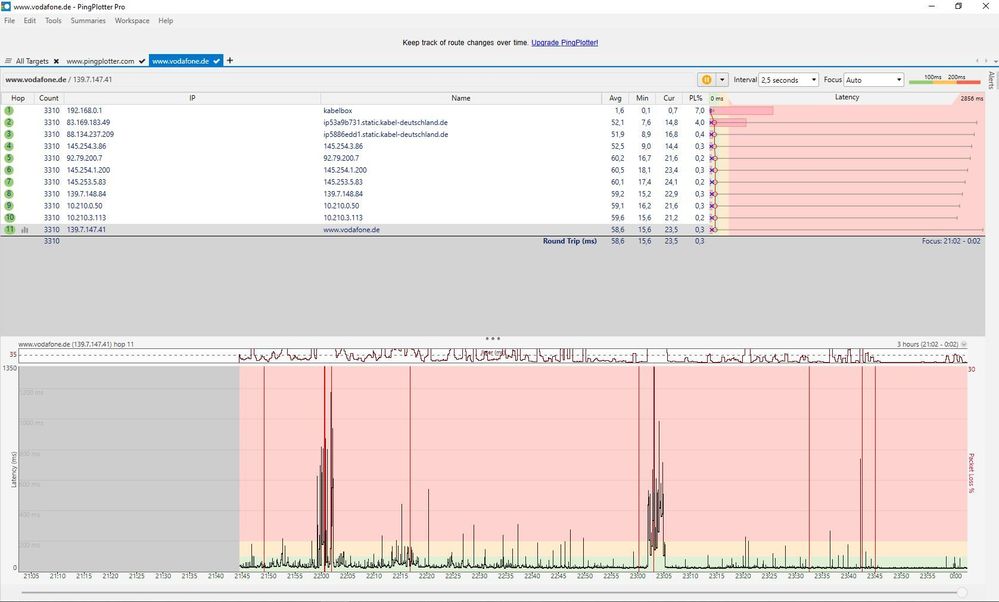
Task: Click the green hop 11 circle
Action: [x=9, y=229]
